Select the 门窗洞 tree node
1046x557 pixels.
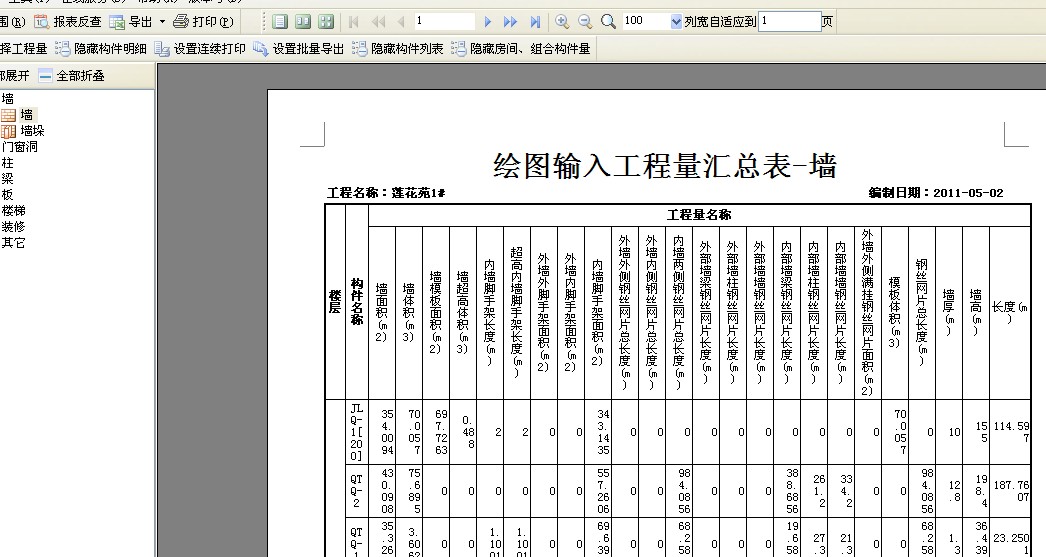click(20, 147)
